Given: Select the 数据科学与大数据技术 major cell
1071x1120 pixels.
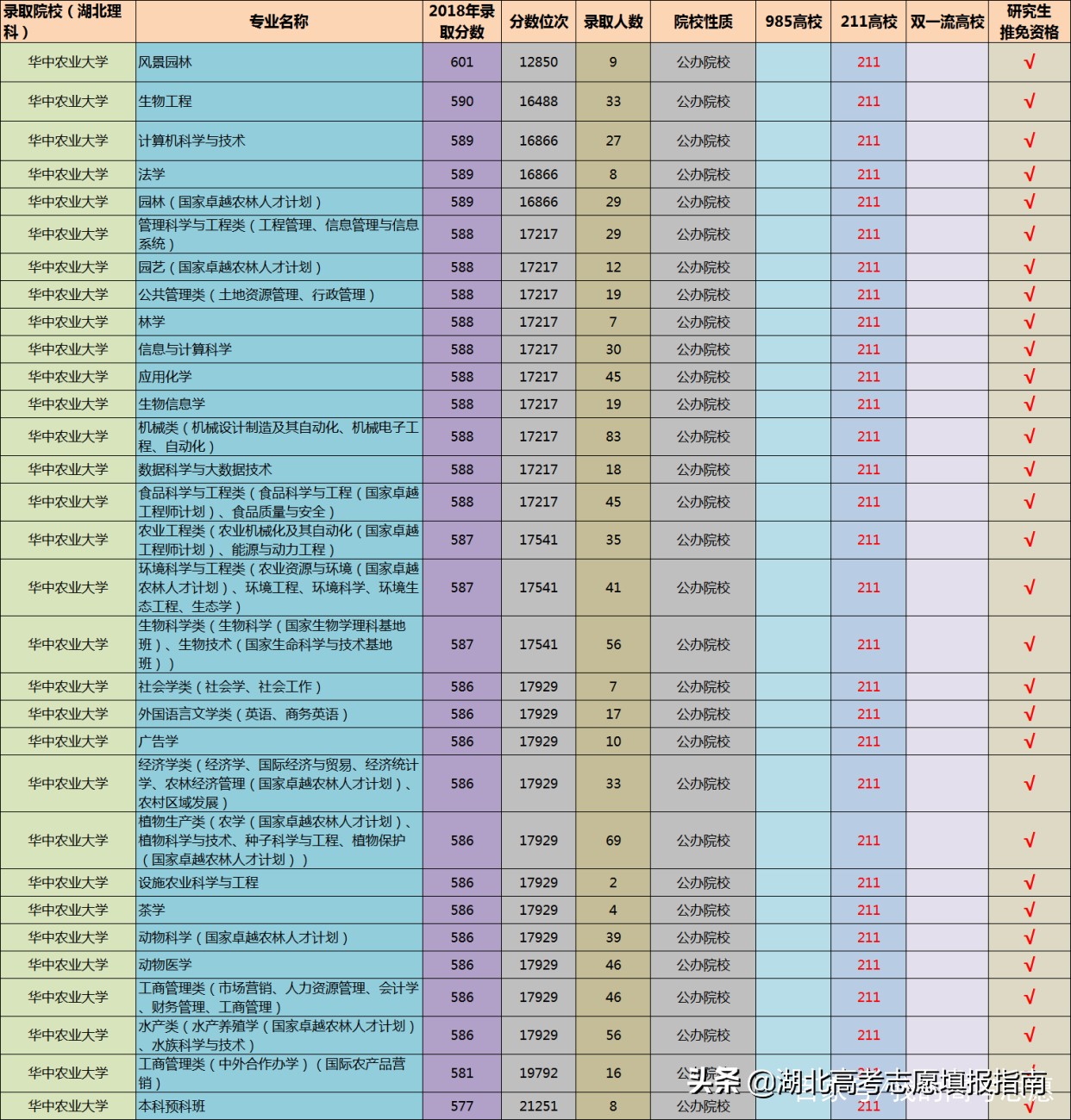Looking at the screenshot, I should (x=279, y=470).
